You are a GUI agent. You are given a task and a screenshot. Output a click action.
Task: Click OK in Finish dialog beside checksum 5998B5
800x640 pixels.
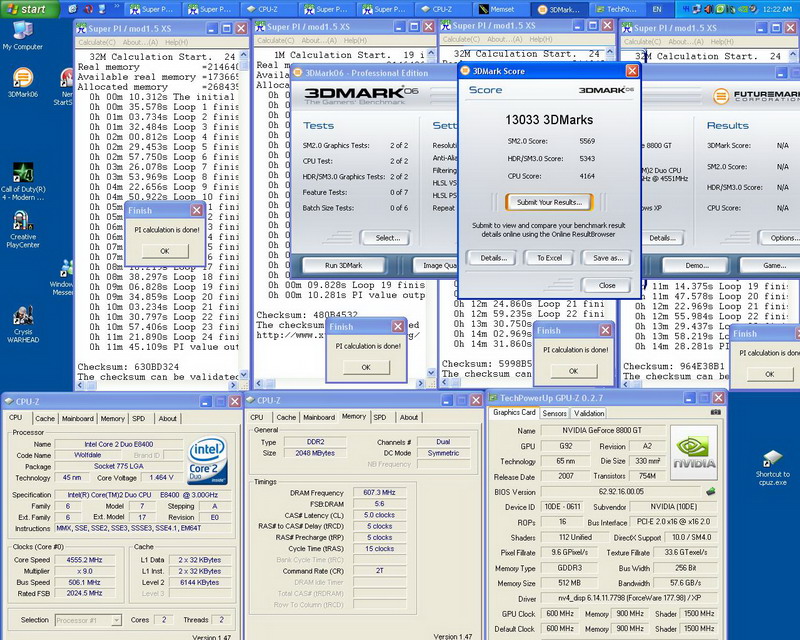573,371
